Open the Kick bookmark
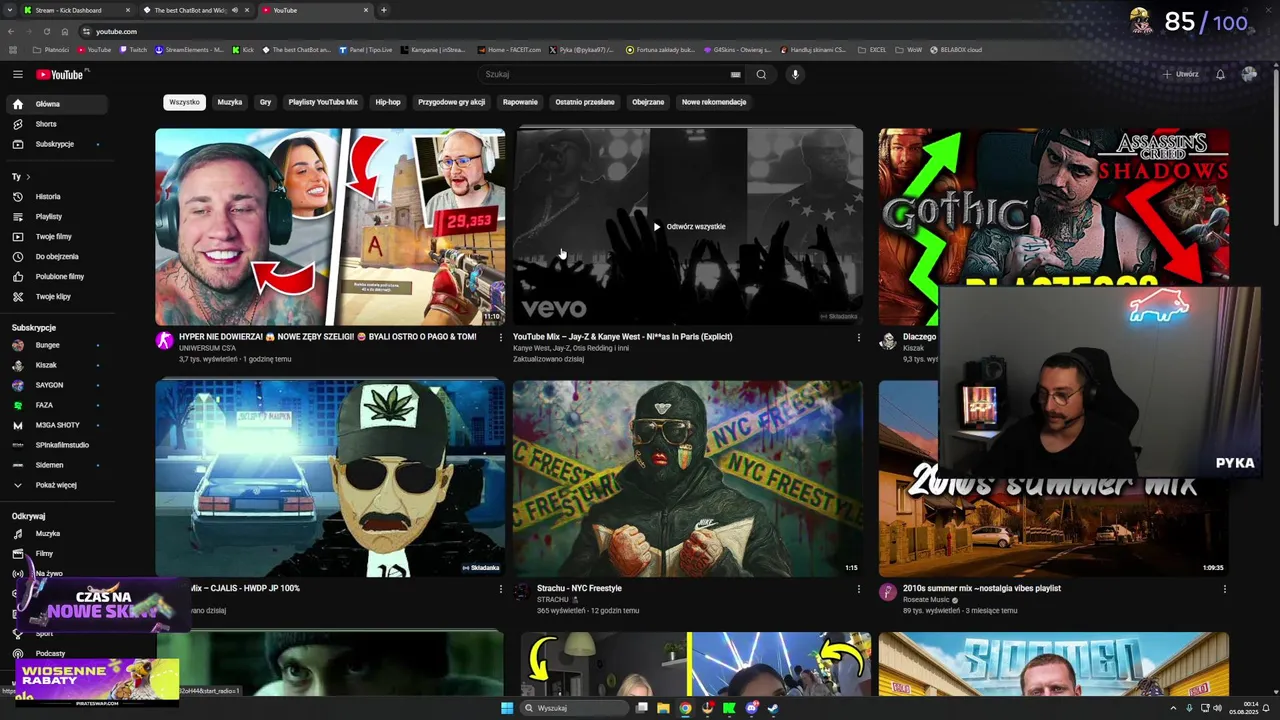This screenshot has width=1280, height=720. pyautogui.click(x=243, y=49)
